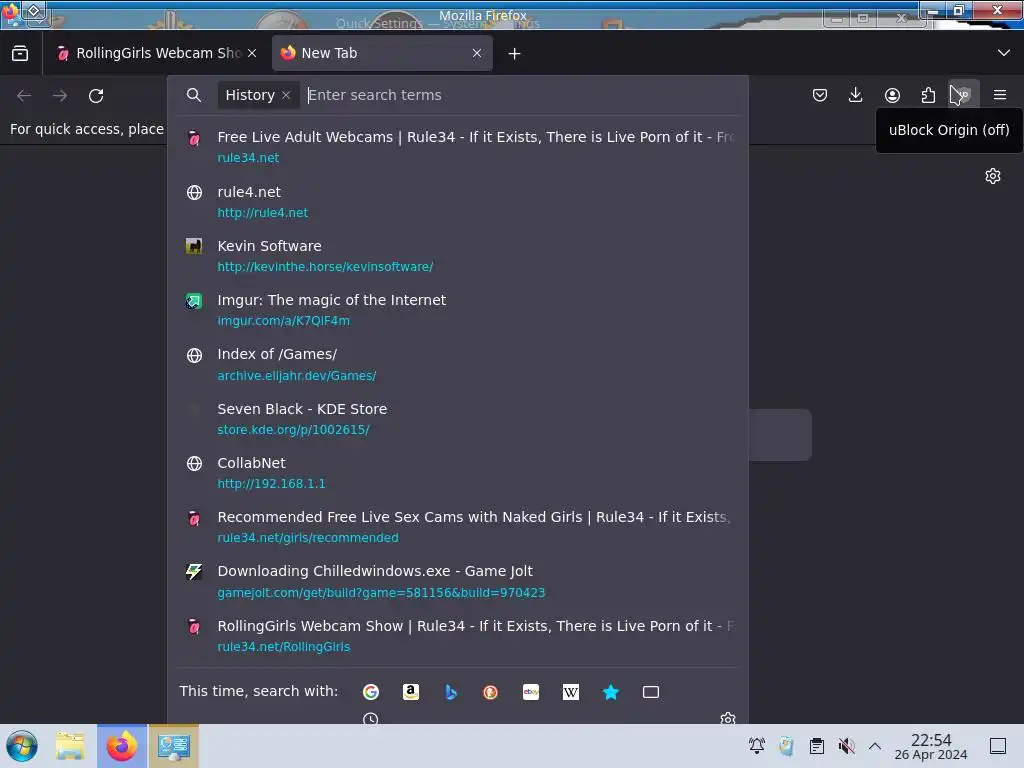Expand the list all tabs chevron

[x=1004, y=53]
